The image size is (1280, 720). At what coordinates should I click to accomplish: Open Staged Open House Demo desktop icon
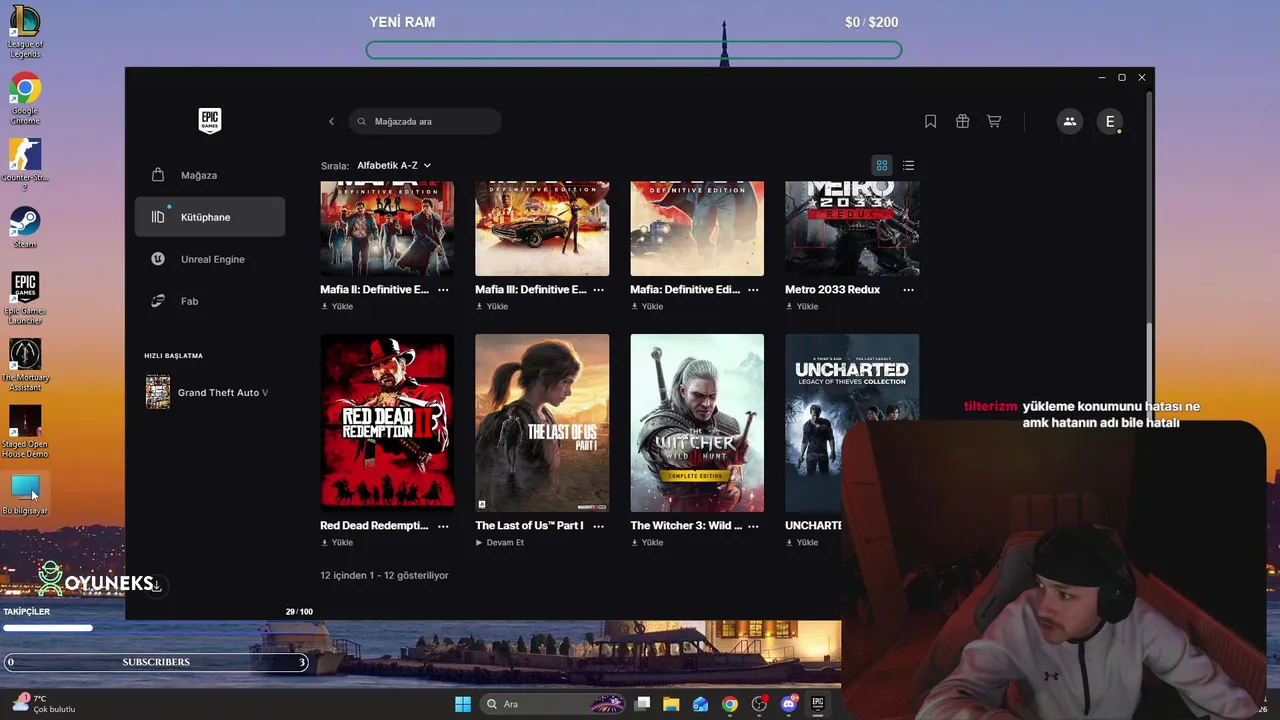(x=25, y=432)
